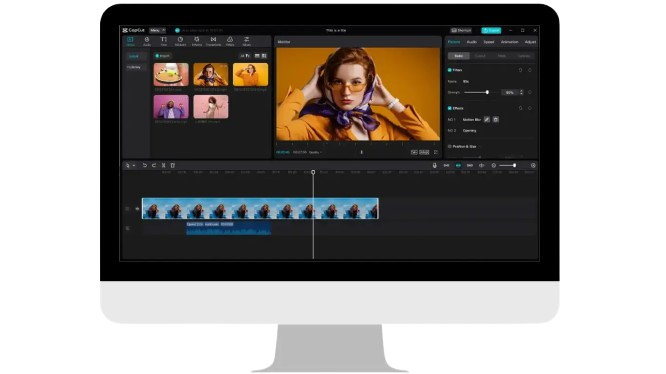
Task: Click the Shortcut button
Action: 461,30
